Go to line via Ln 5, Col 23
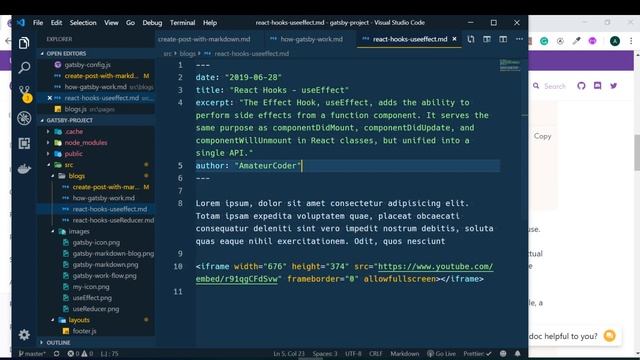This screenshot has width=640, height=360. coord(289,353)
